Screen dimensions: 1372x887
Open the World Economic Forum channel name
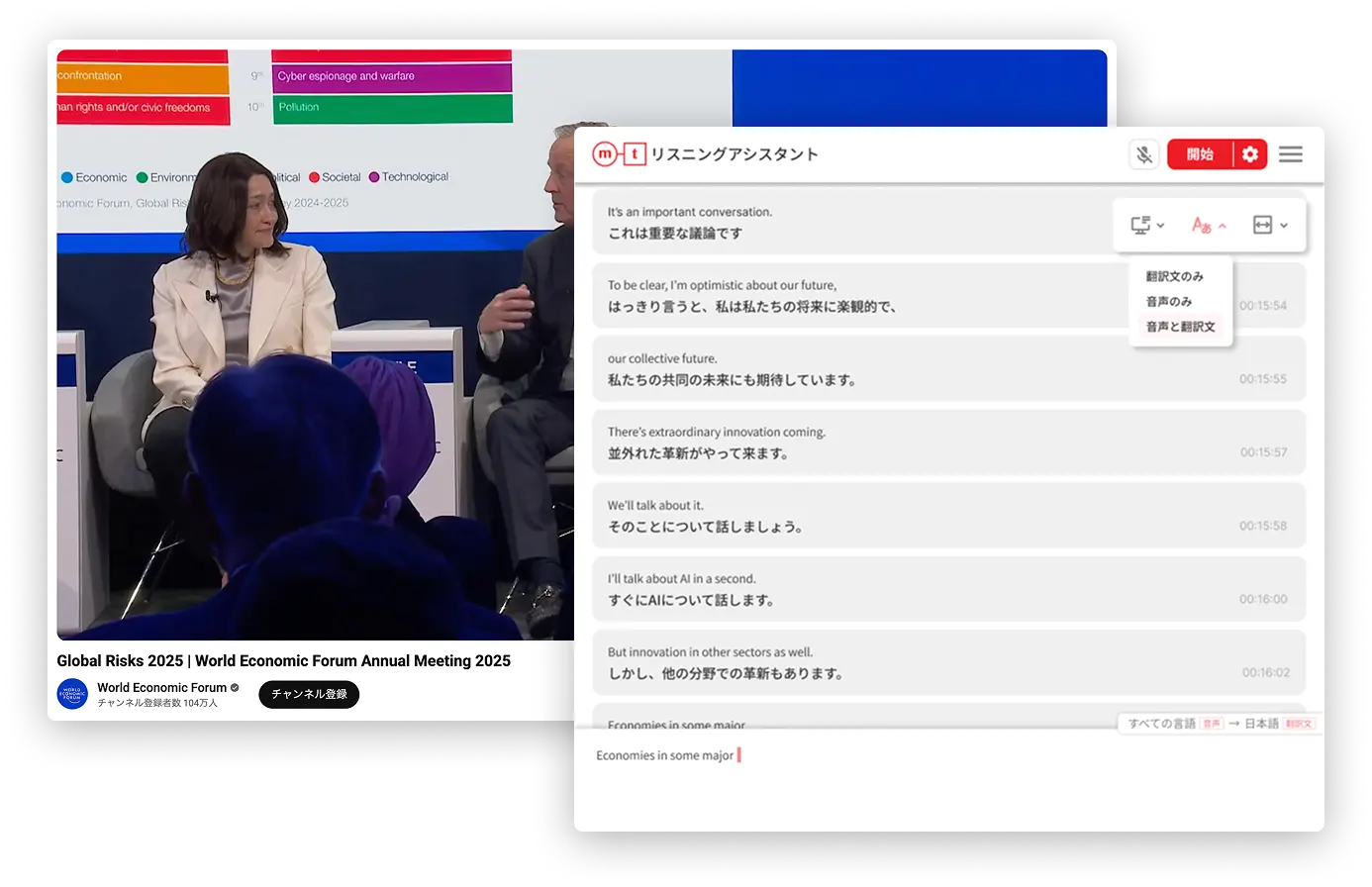[161, 687]
